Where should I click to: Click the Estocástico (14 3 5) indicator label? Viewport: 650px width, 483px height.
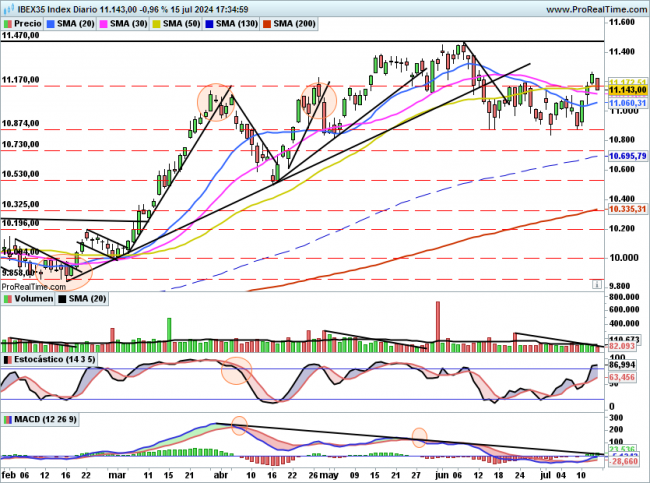pyautogui.click(x=51, y=358)
